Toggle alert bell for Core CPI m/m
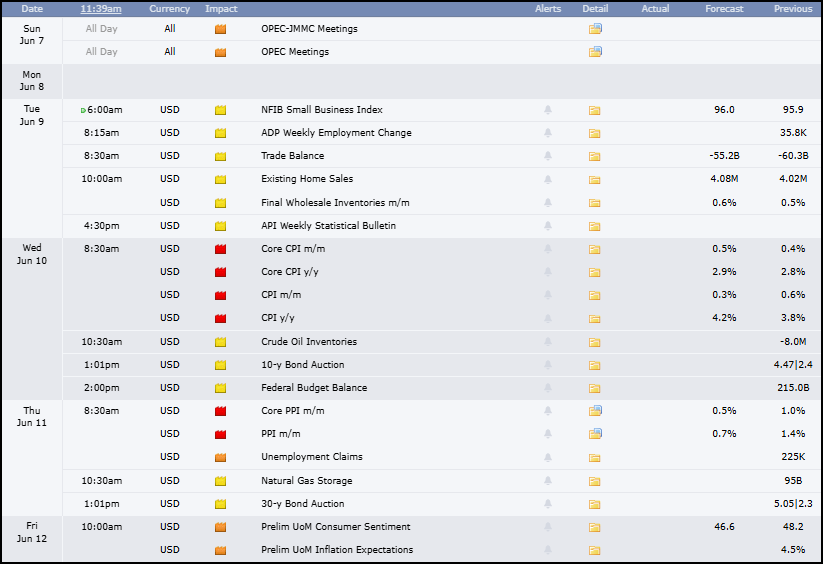The height and width of the screenshot is (564, 823). (x=548, y=249)
